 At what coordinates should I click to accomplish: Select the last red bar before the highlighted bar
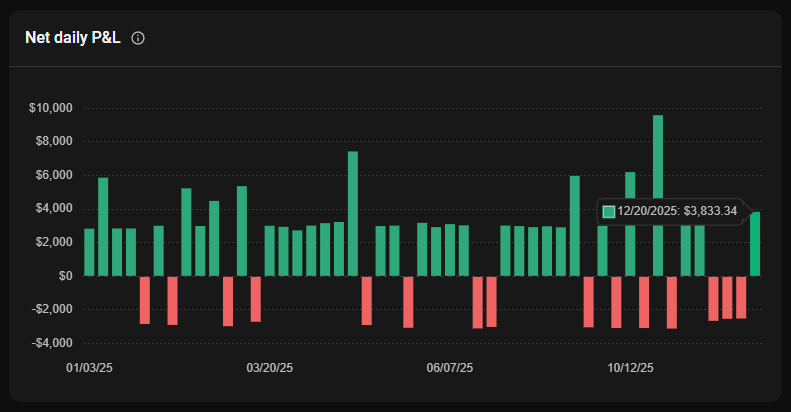(x=741, y=297)
